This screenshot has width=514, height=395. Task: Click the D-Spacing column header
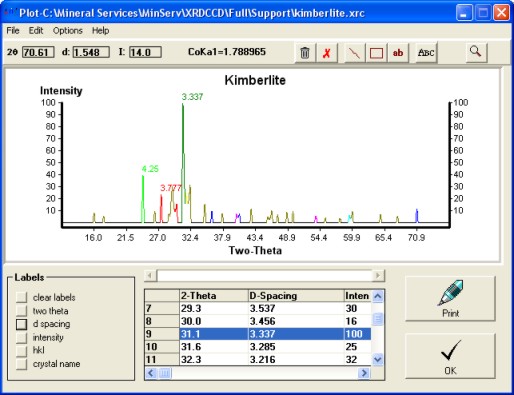(296, 296)
